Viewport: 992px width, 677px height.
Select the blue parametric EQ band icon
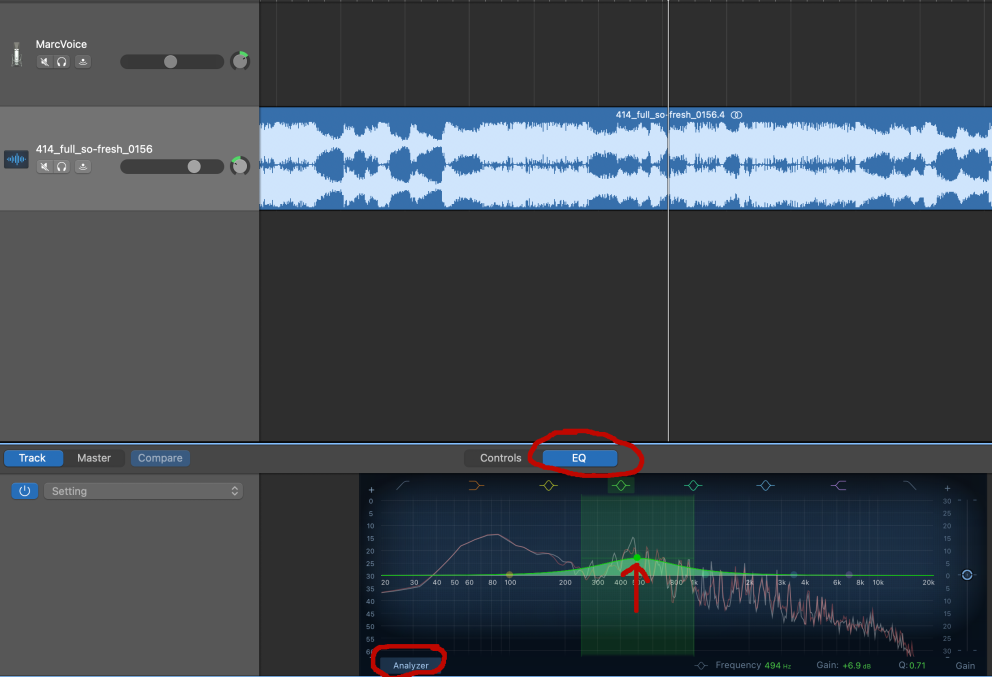point(766,485)
